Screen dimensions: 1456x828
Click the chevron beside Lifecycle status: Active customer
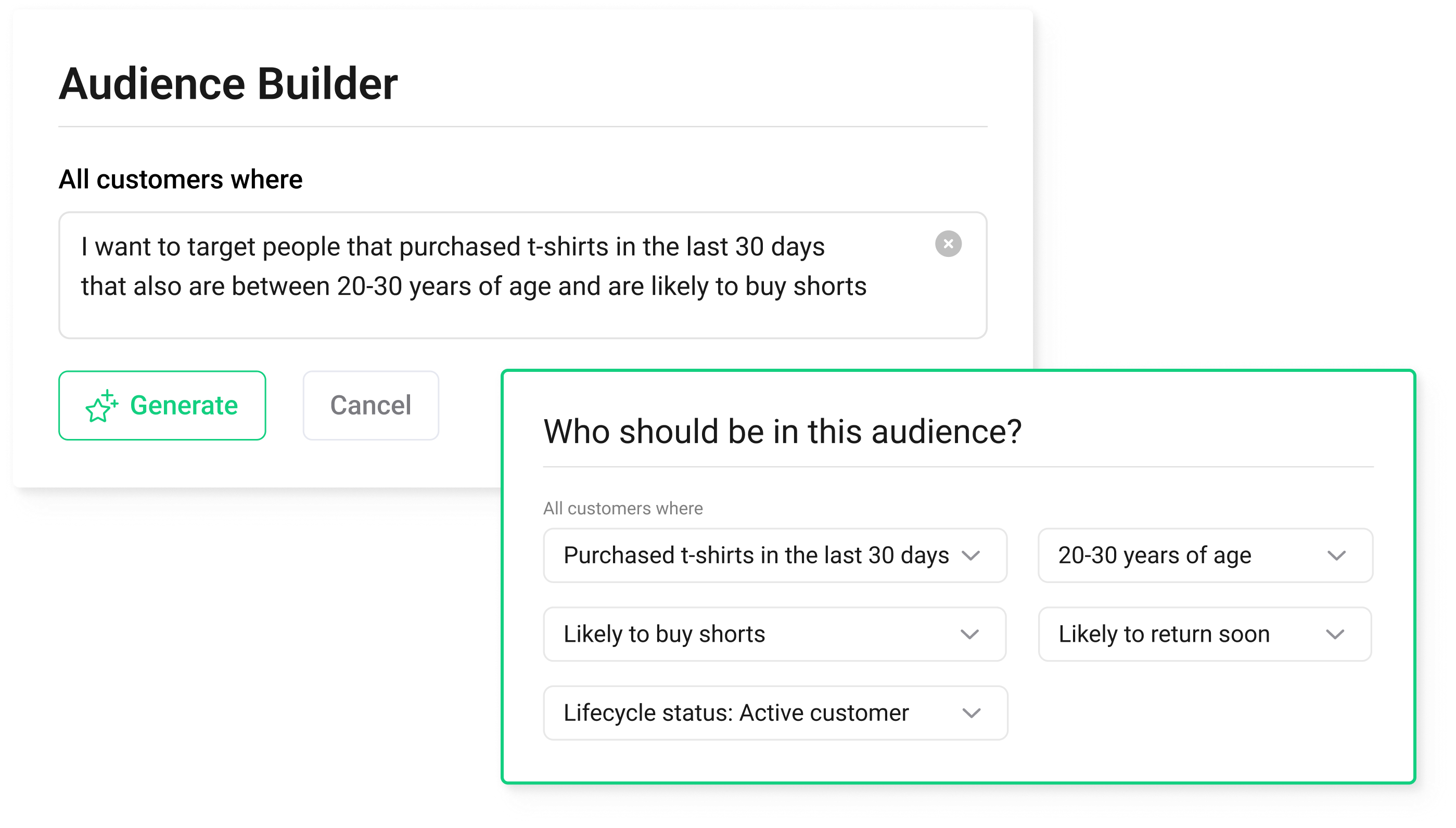pos(971,713)
